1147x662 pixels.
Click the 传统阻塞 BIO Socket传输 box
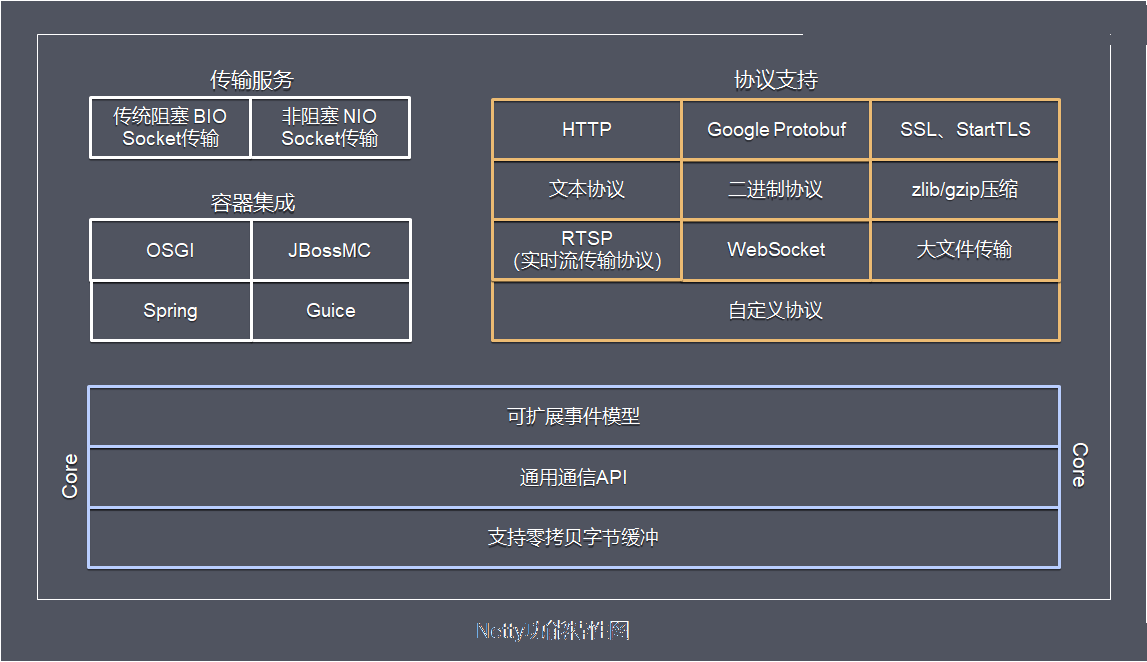(170, 127)
